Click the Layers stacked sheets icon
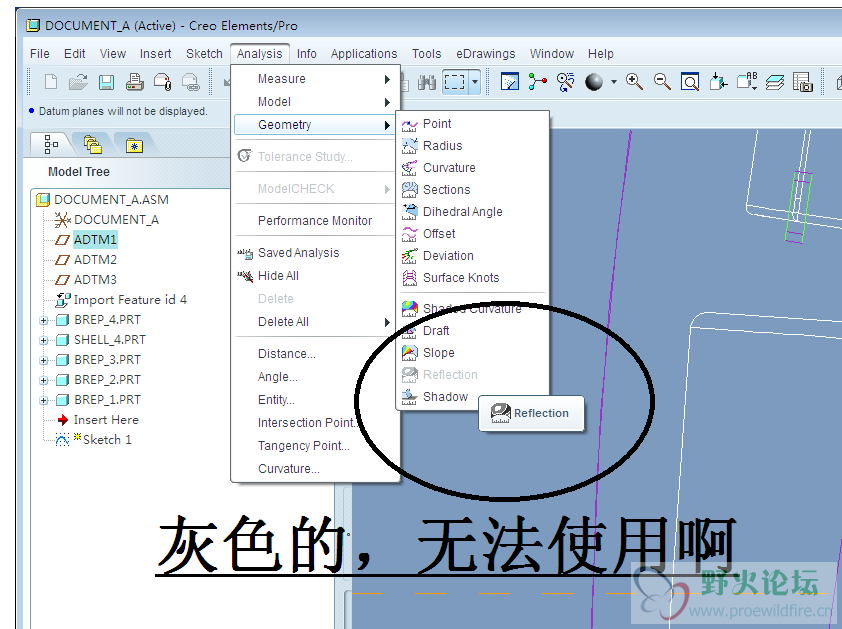 774,82
